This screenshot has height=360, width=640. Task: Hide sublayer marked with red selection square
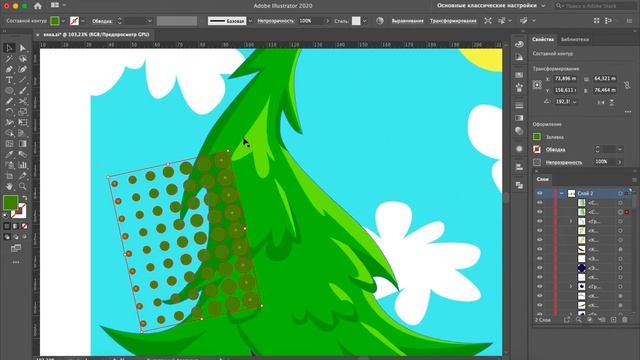[540, 212]
